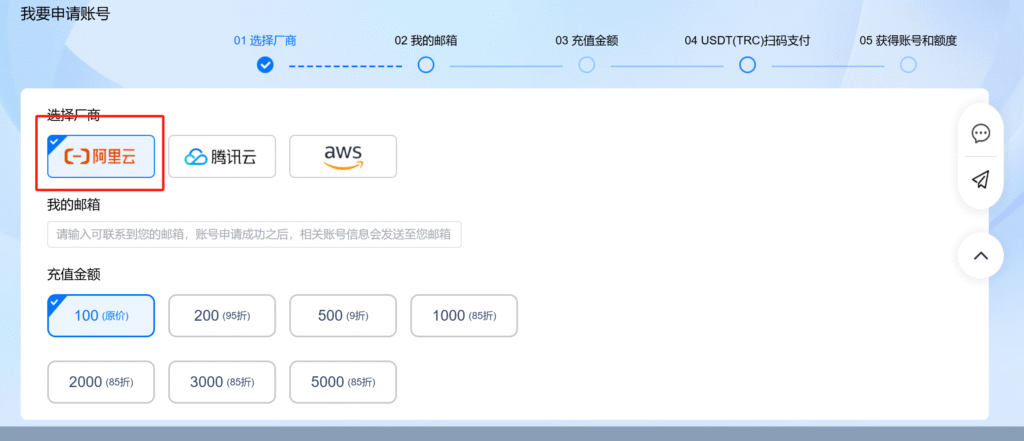This screenshot has width=1024, height=441.
Task: Click the 我的邮箱 section label above input
Action: coord(74,205)
